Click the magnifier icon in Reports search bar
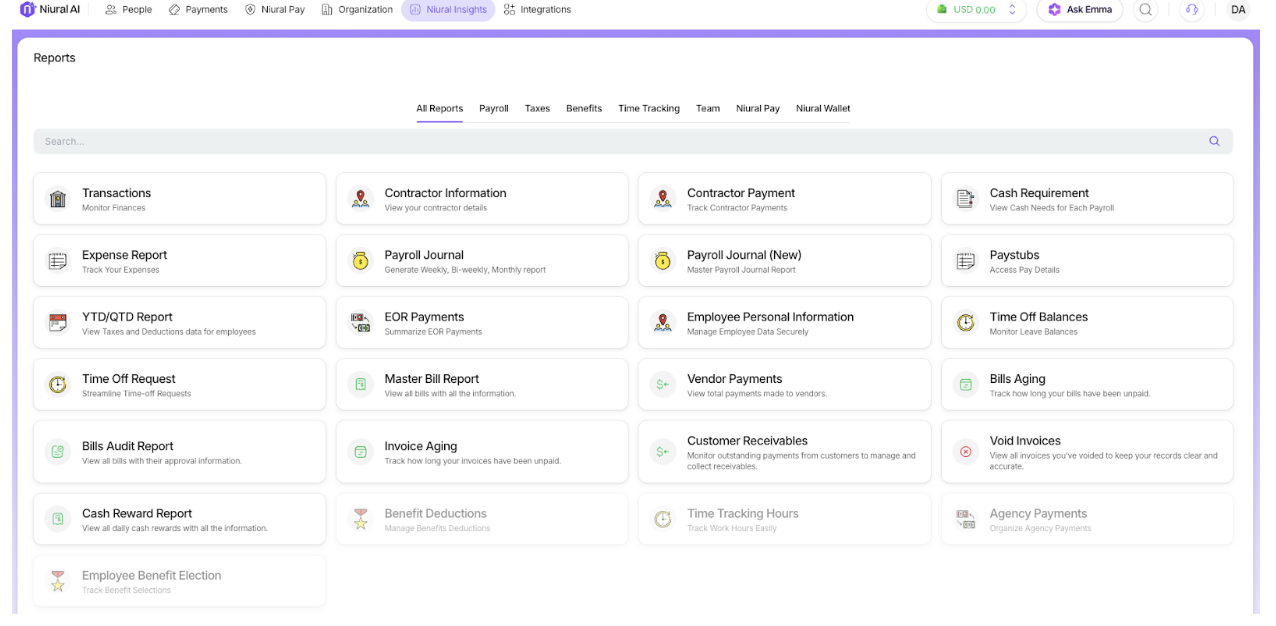 coord(1214,141)
